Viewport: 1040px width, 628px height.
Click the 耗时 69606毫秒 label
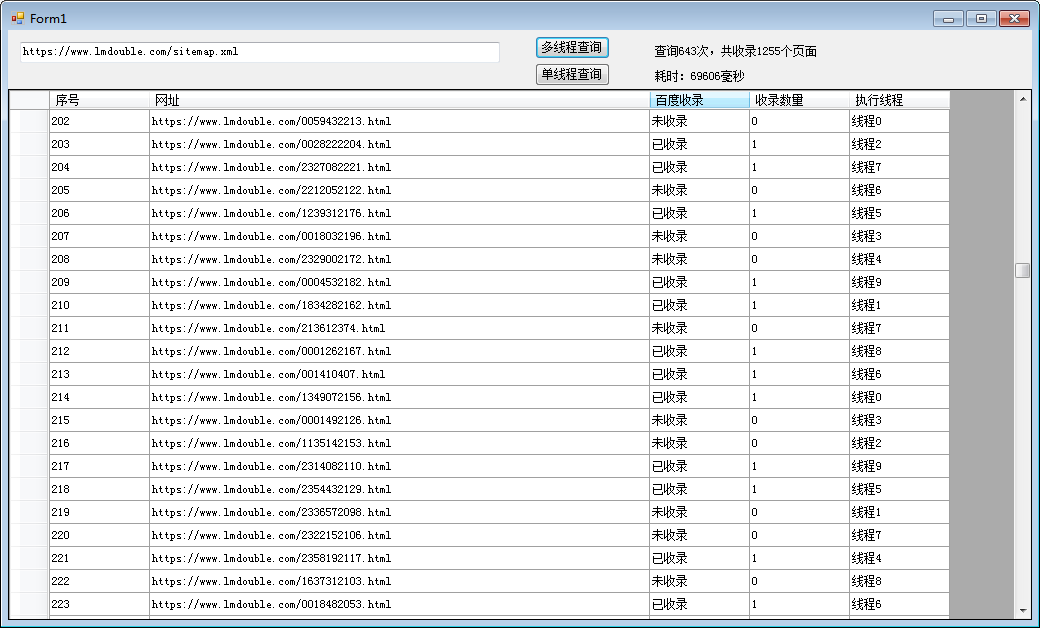[x=699, y=76]
